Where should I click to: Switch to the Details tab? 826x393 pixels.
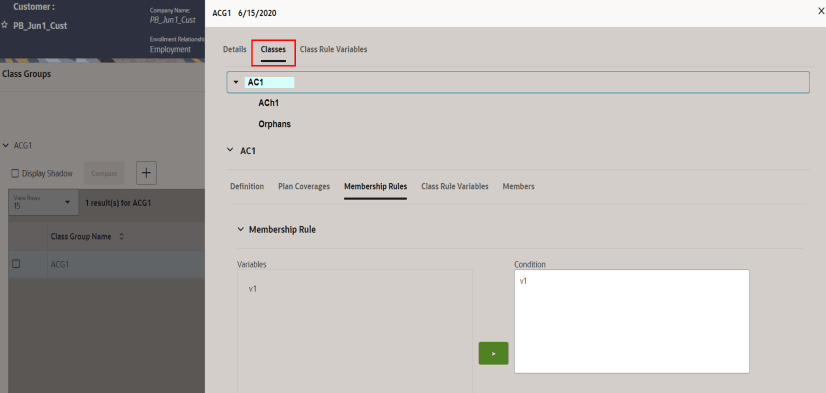234,50
